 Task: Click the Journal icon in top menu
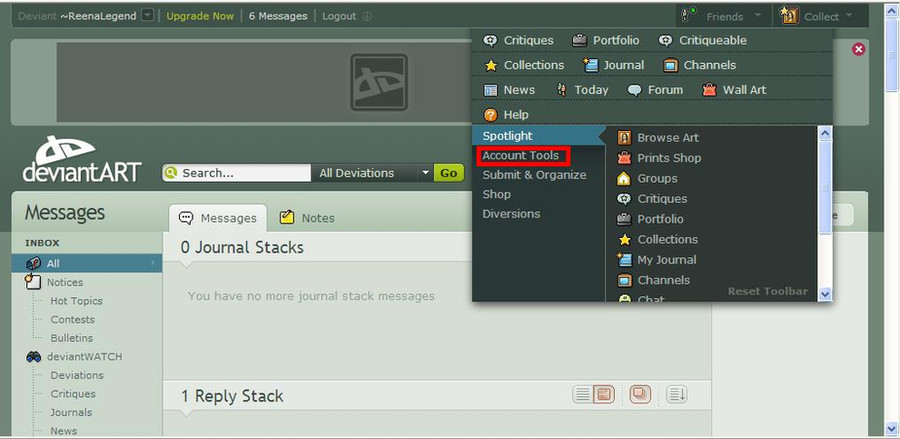[x=591, y=65]
